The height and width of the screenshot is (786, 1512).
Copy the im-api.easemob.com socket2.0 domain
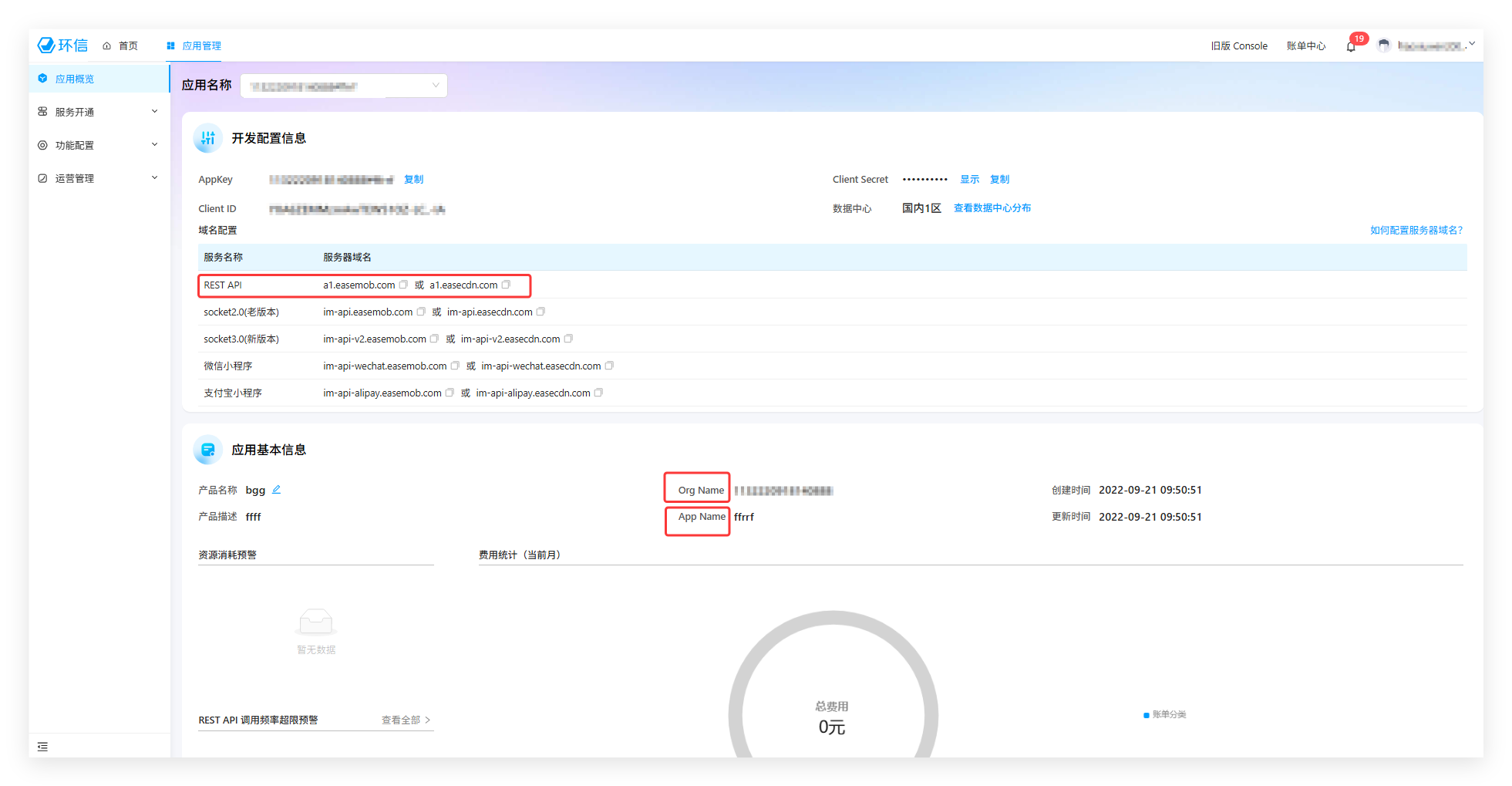point(421,312)
